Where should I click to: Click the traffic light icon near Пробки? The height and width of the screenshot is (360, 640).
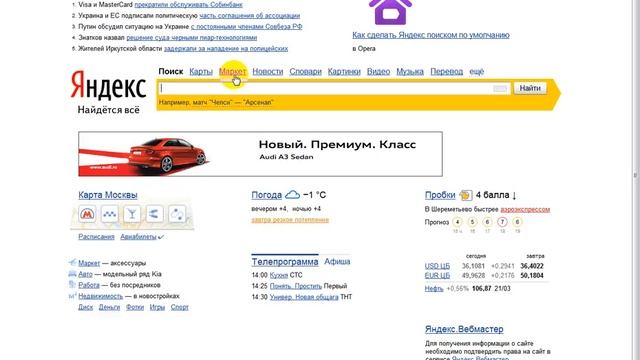[465, 195]
